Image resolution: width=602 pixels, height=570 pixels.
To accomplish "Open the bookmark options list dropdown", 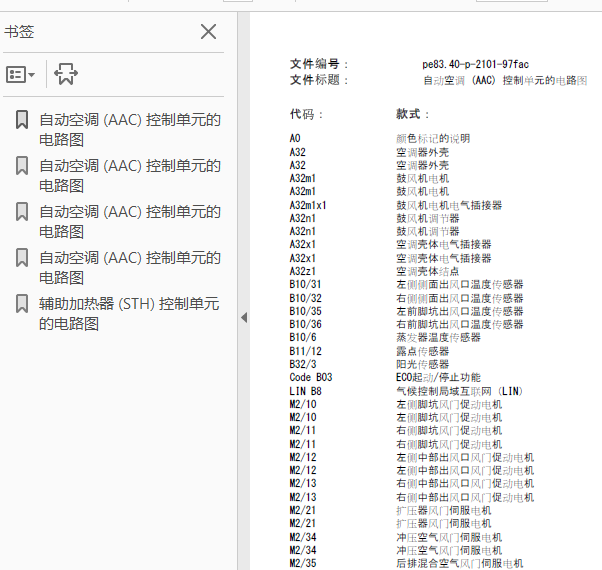I will click(20, 74).
